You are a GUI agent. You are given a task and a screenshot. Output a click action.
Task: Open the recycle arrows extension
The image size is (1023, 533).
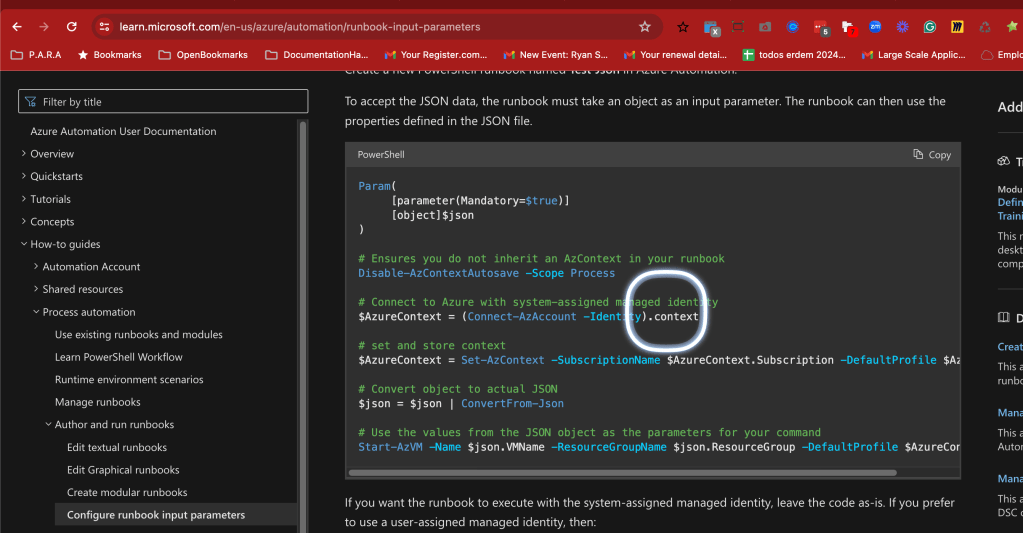[985, 27]
